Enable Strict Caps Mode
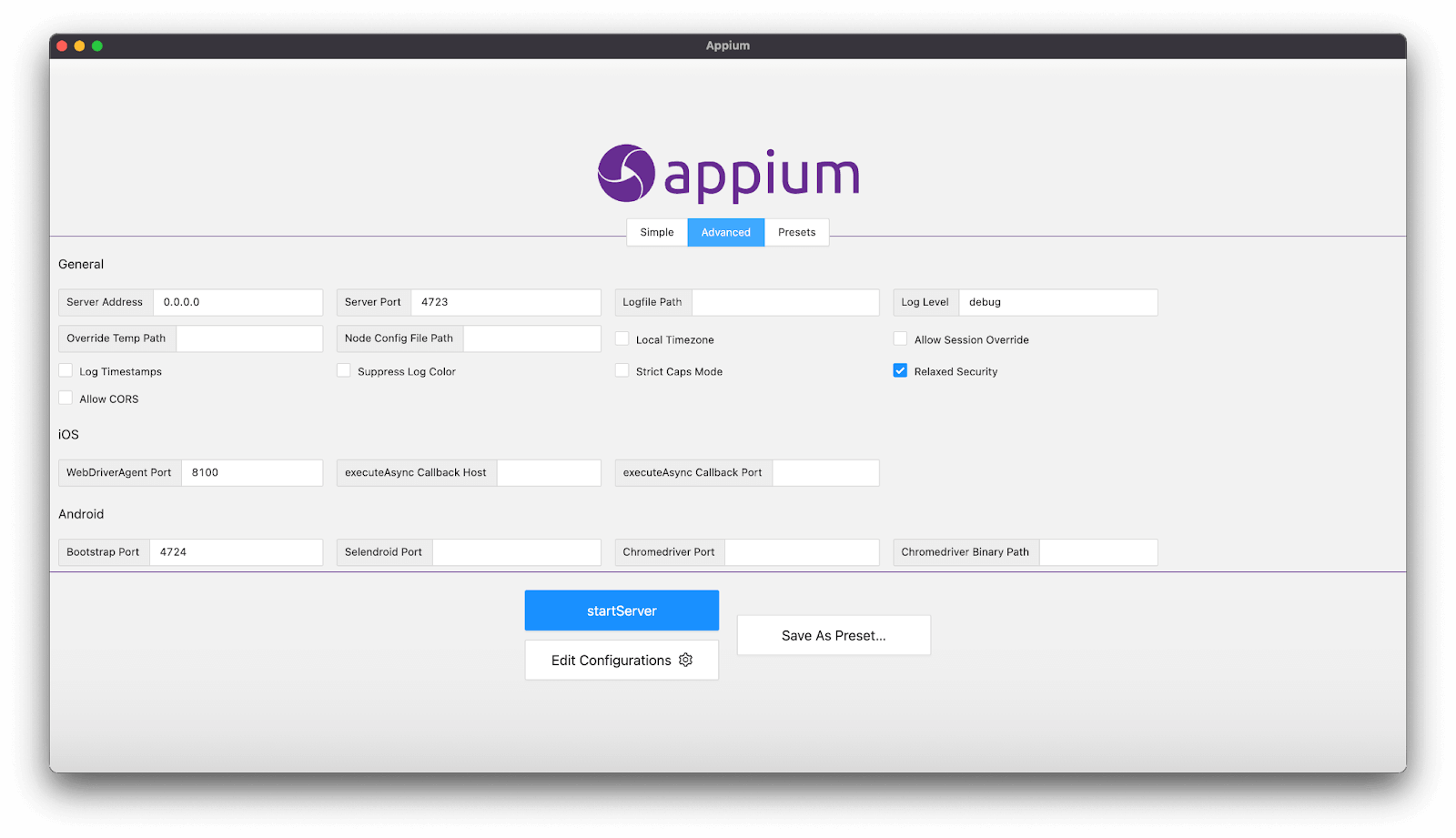Screen dimensions: 1456x838 [622, 370]
